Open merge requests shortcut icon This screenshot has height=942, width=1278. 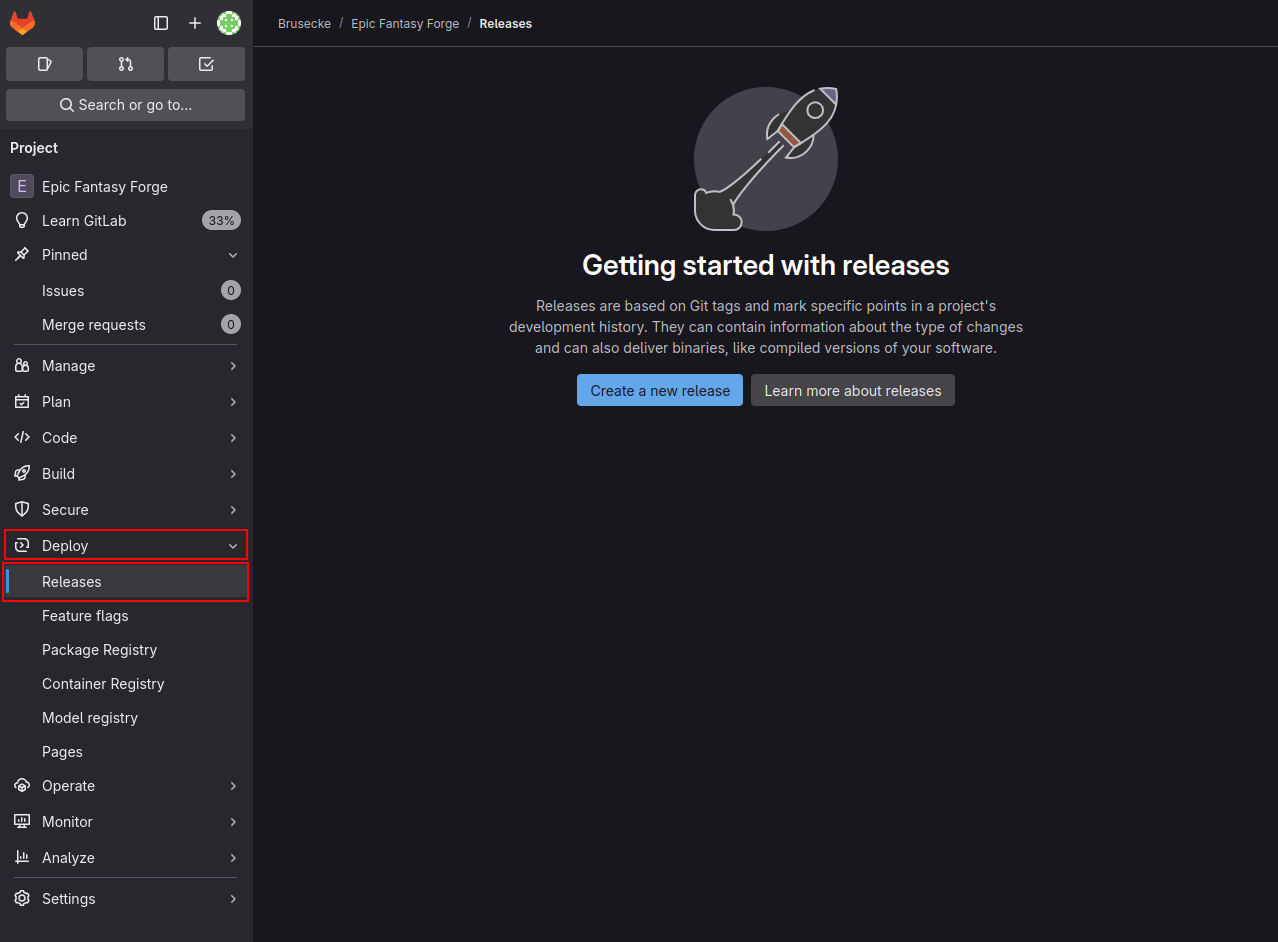click(x=125, y=64)
